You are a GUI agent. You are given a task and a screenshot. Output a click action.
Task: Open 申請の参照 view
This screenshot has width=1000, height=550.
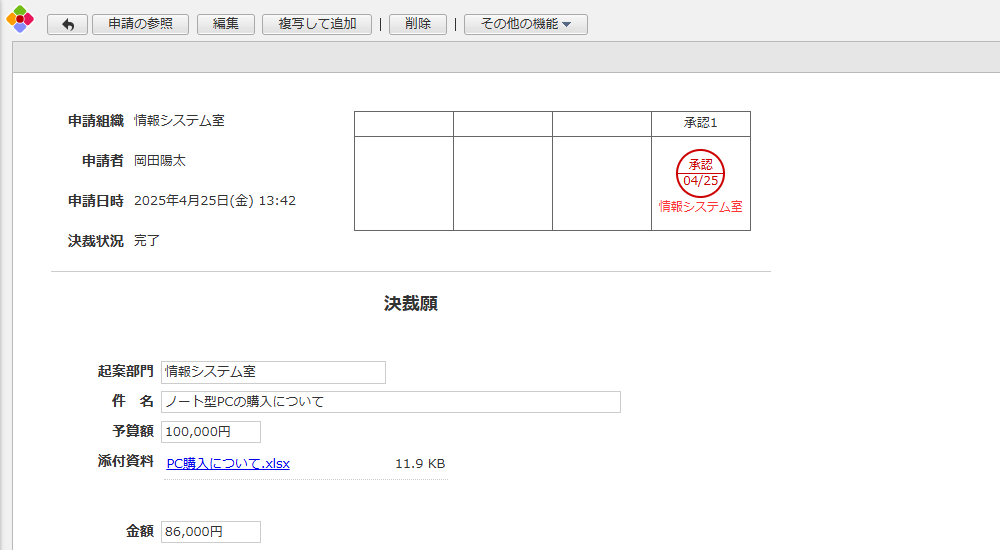[x=140, y=25]
